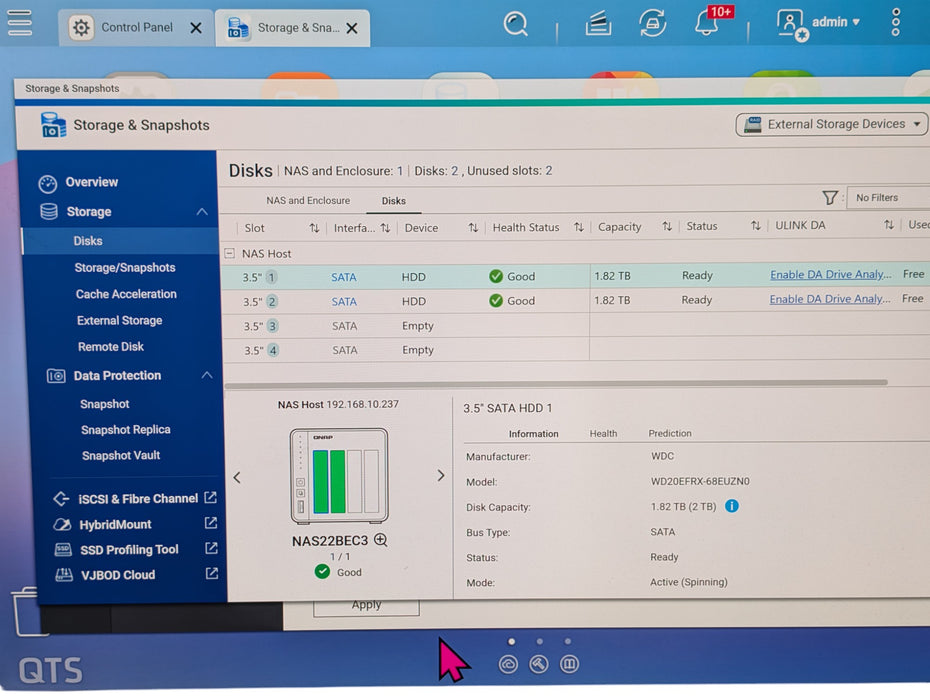Select the NAS22BEC3 enclosure thumbnail
This screenshot has width=930, height=700.
click(x=339, y=476)
